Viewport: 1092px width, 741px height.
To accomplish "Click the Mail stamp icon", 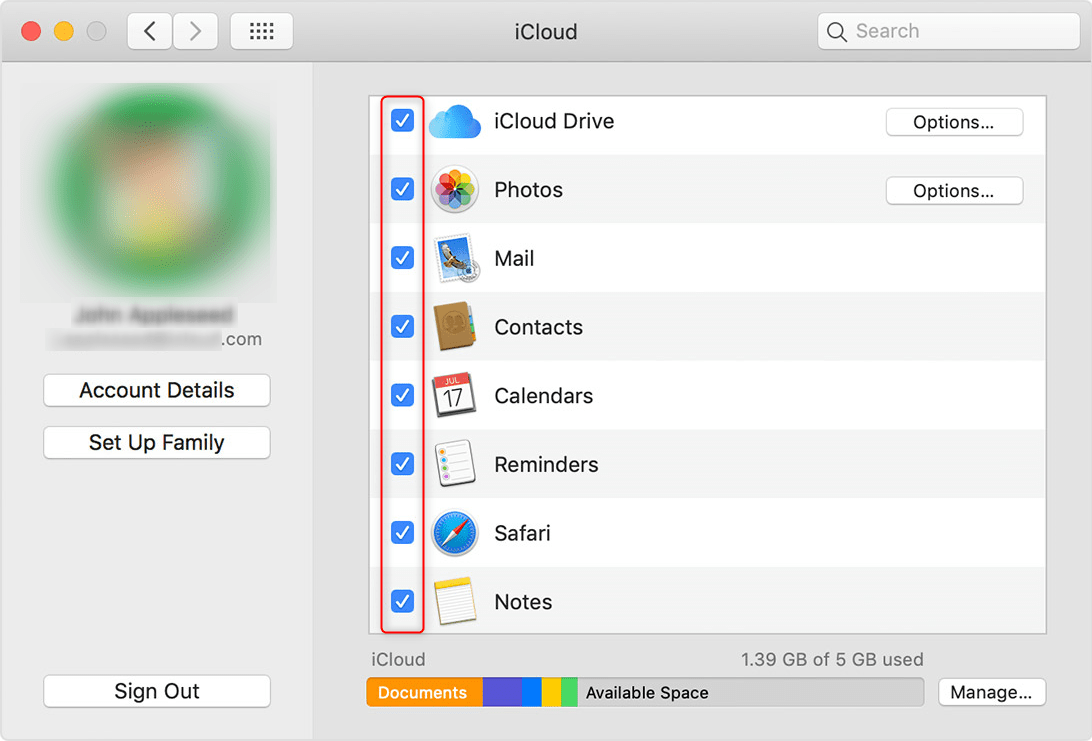I will [x=456, y=258].
